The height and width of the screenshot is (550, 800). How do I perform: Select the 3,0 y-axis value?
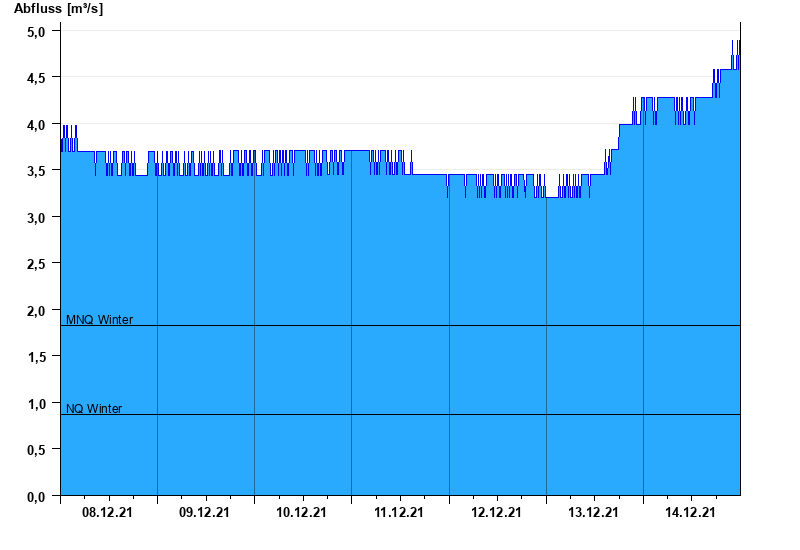(x=36, y=218)
